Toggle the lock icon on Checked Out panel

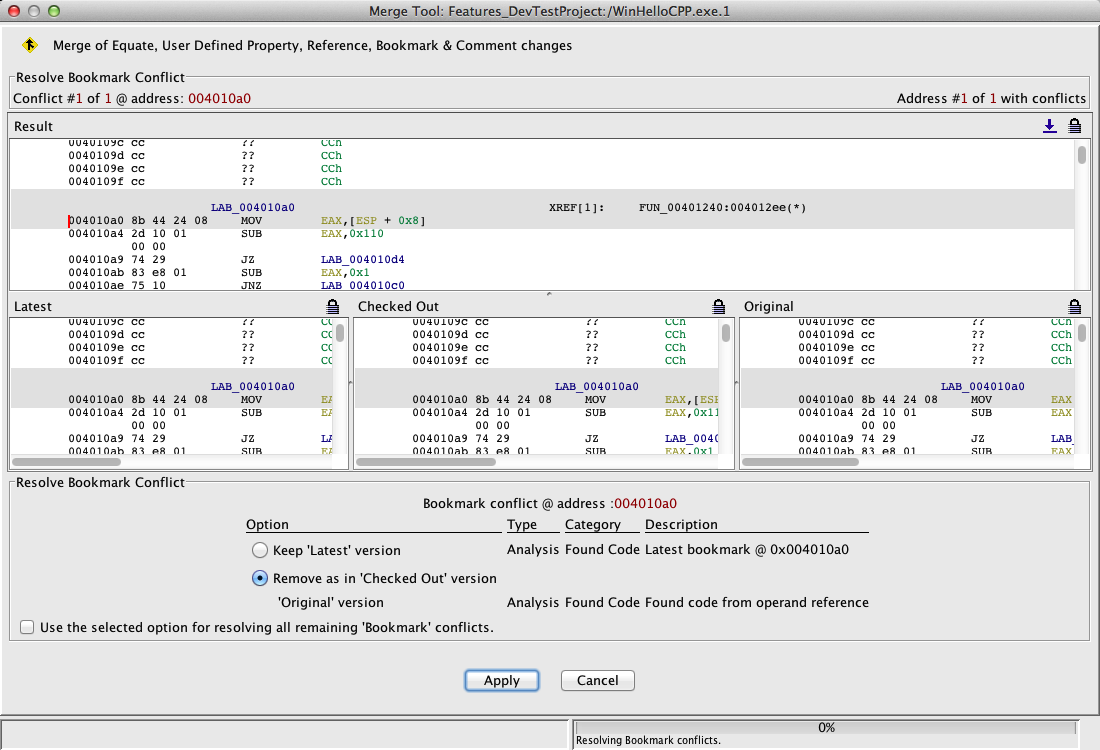718,306
